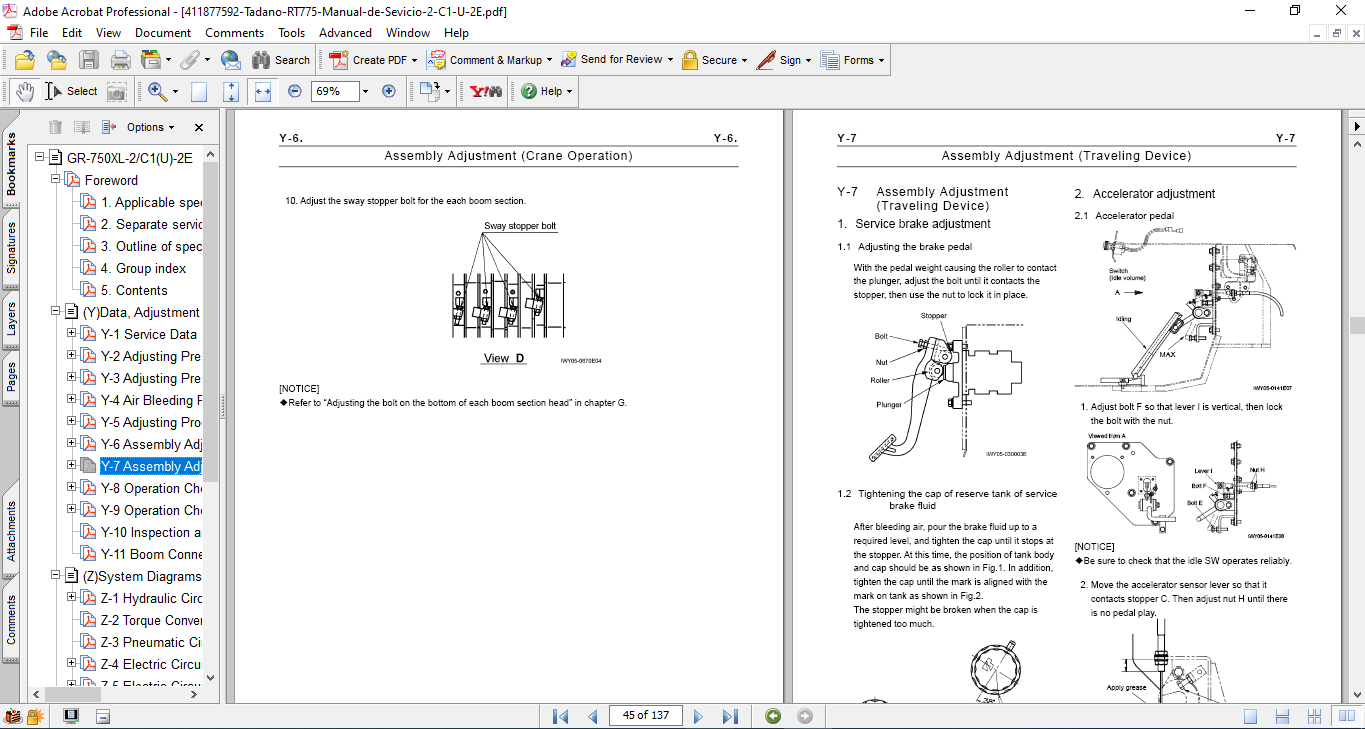Viewport: 1365px width, 729px height.
Task: Switch to Continuous page layout
Action: (x=1279, y=716)
